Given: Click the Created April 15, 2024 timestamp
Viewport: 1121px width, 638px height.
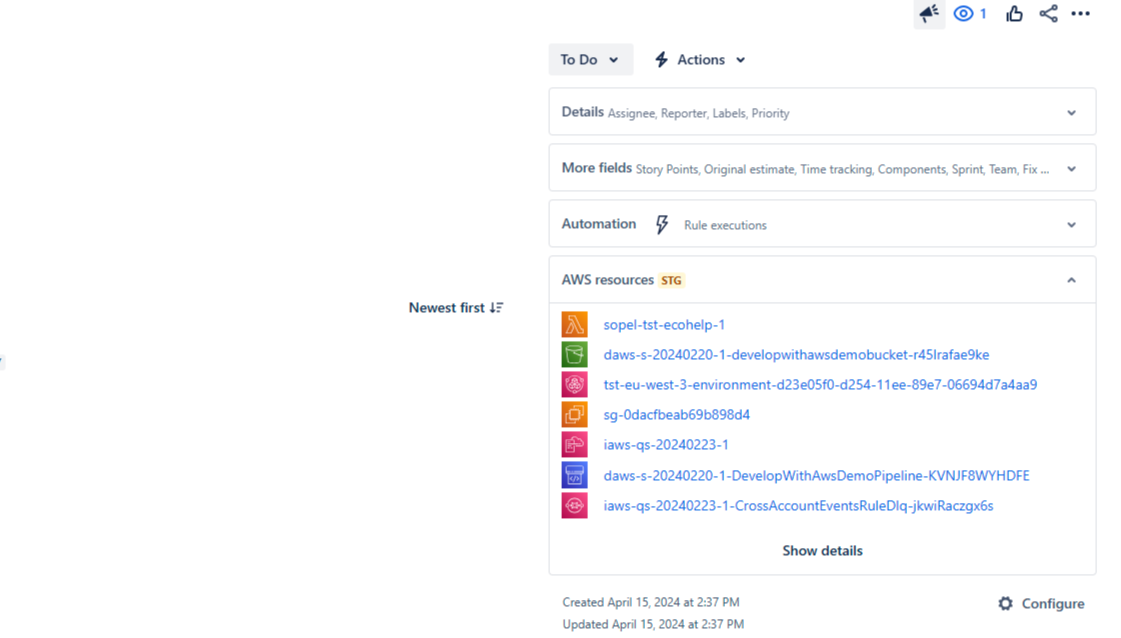Looking at the screenshot, I should pos(651,602).
